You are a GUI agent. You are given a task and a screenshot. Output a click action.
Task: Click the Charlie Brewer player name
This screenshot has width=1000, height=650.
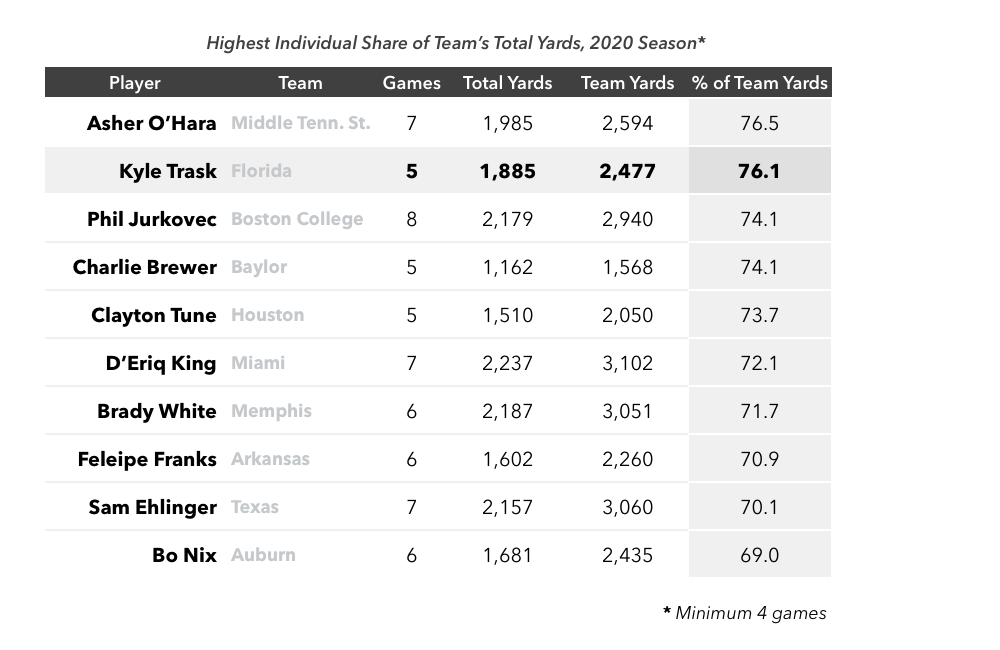[145, 267]
